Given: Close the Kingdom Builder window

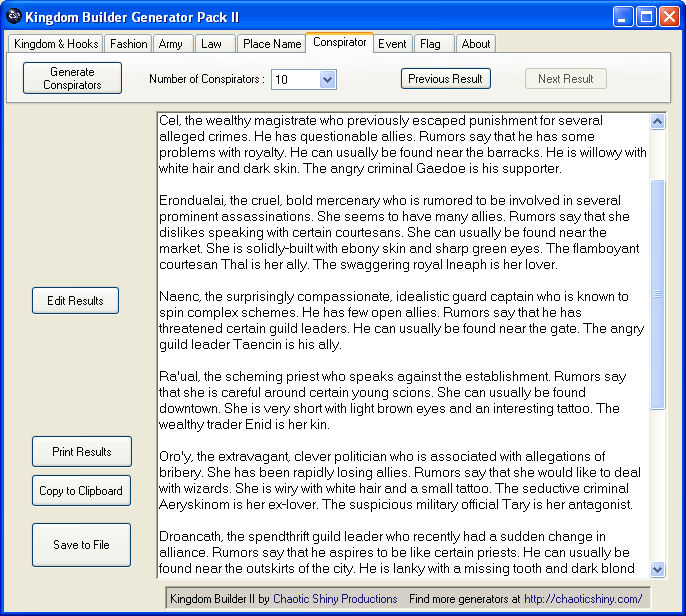Looking at the screenshot, I should coord(669,17).
